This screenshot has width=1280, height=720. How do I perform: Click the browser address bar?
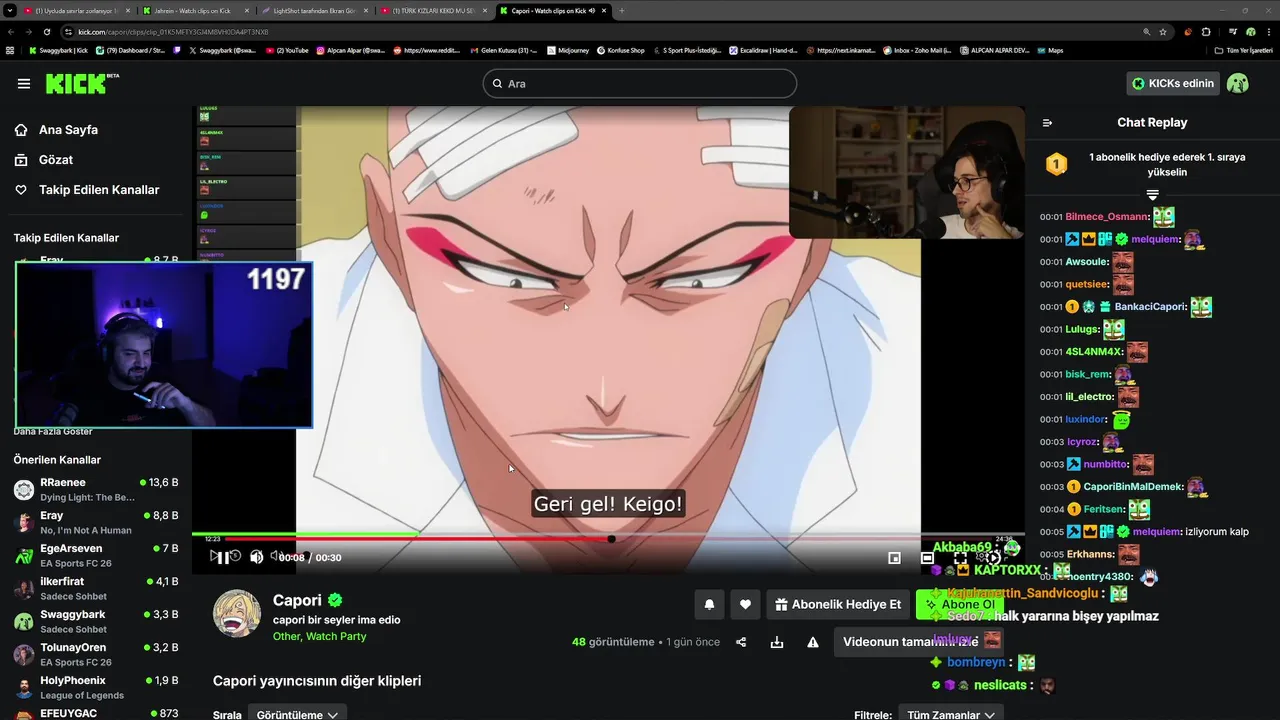(600, 32)
